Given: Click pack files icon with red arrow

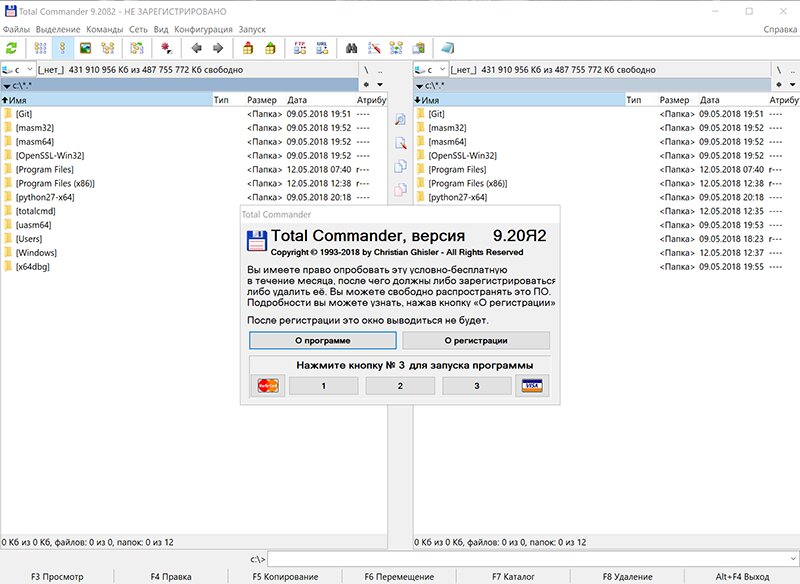Looking at the screenshot, I should tap(248, 48).
